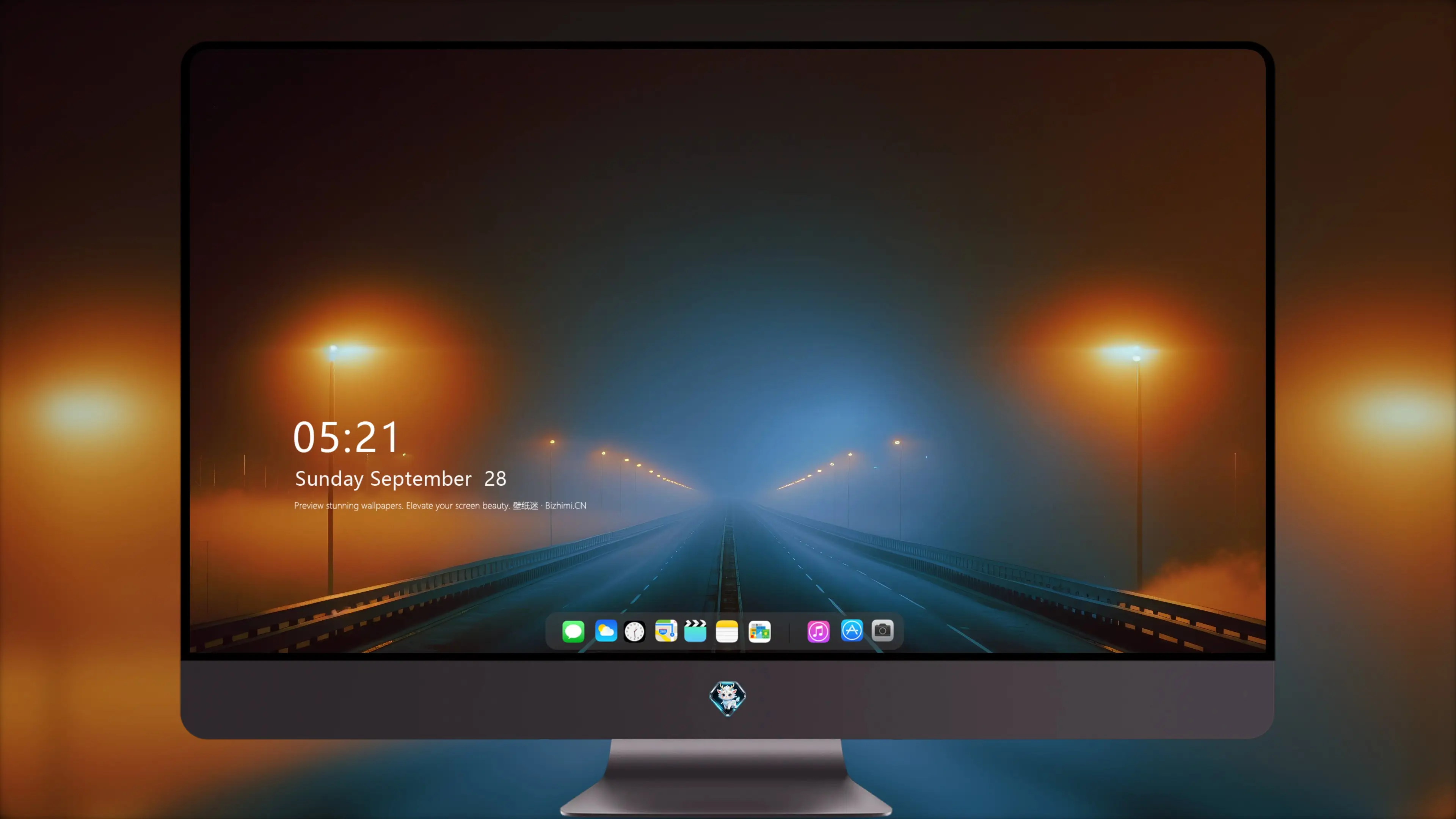Click the dragon mascot logo on monitor chin

coord(728,698)
